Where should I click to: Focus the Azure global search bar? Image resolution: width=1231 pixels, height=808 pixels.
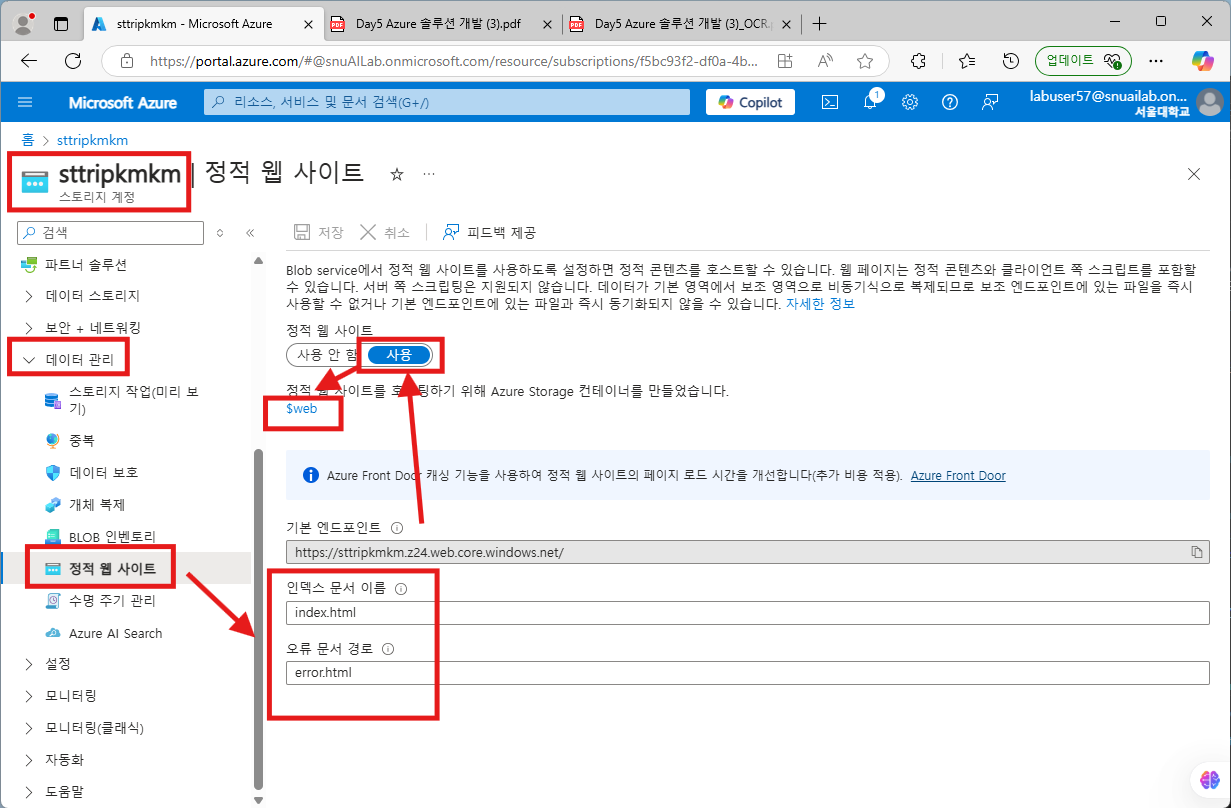pyautogui.click(x=447, y=102)
